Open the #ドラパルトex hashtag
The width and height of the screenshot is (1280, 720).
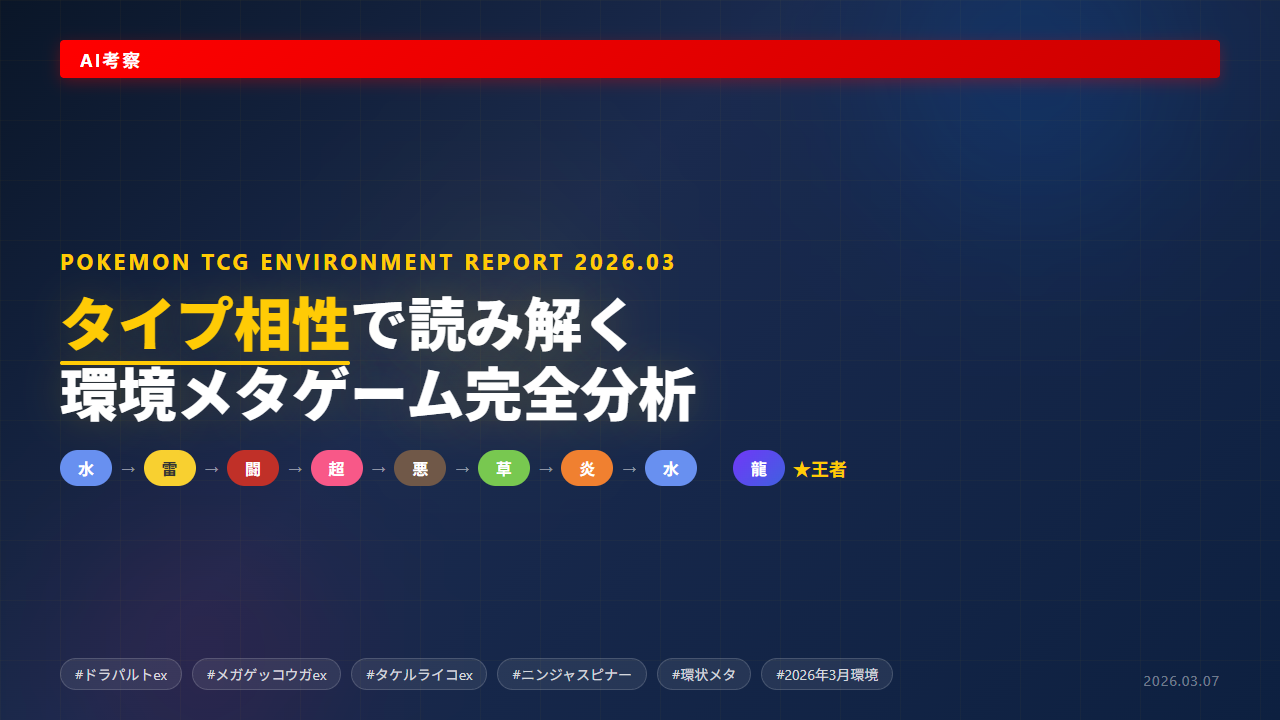pos(121,674)
